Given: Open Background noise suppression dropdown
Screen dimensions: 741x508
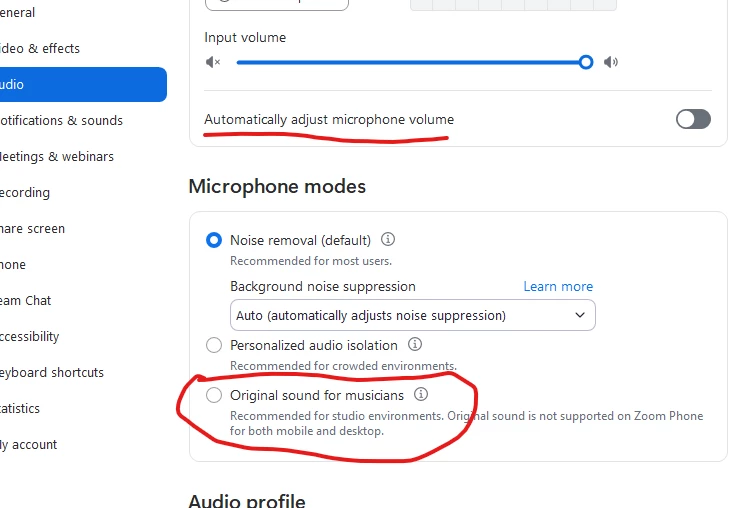Looking at the screenshot, I should 413,315.
